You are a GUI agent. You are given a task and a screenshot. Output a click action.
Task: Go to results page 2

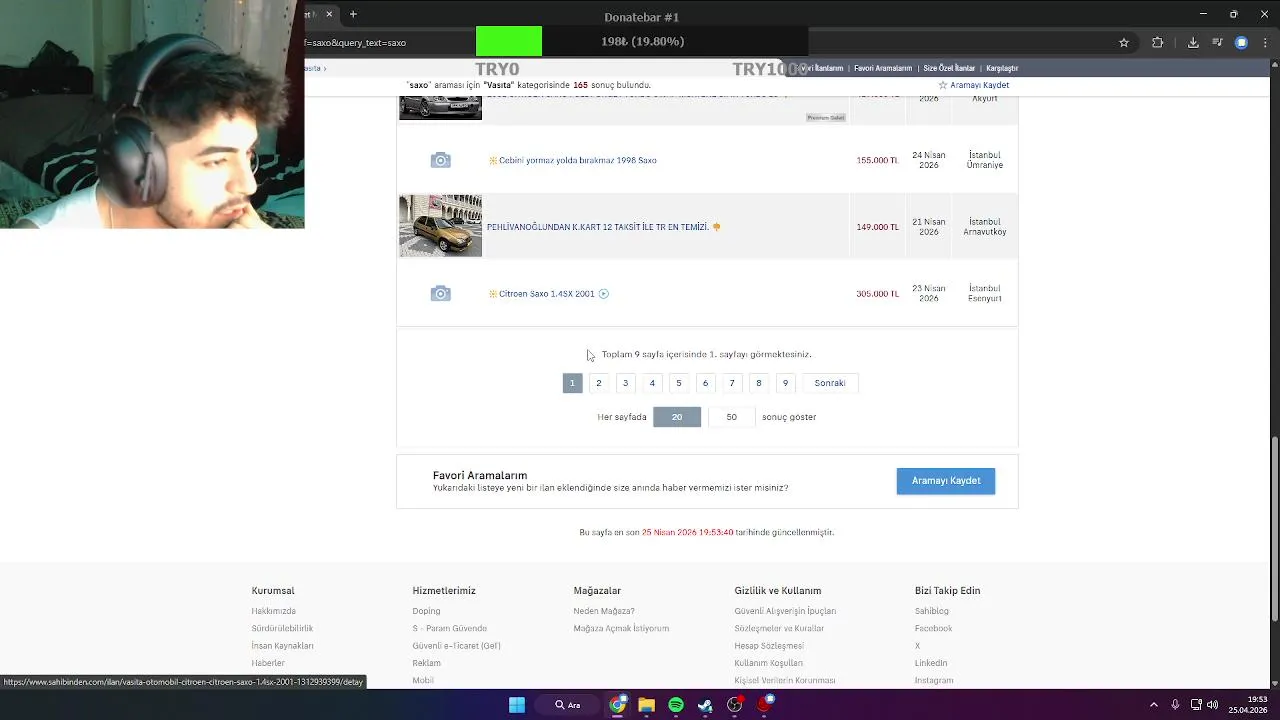[599, 383]
